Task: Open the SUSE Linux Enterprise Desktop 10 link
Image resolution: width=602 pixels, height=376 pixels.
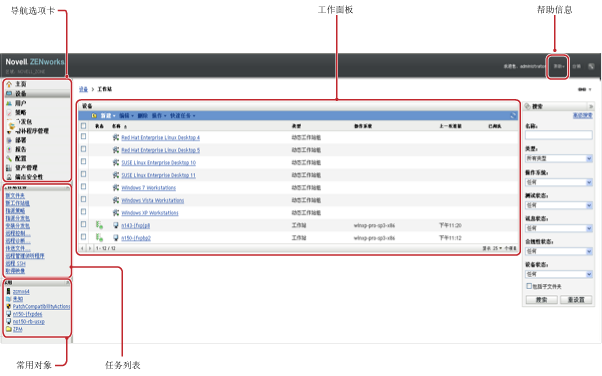Action: point(159,162)
